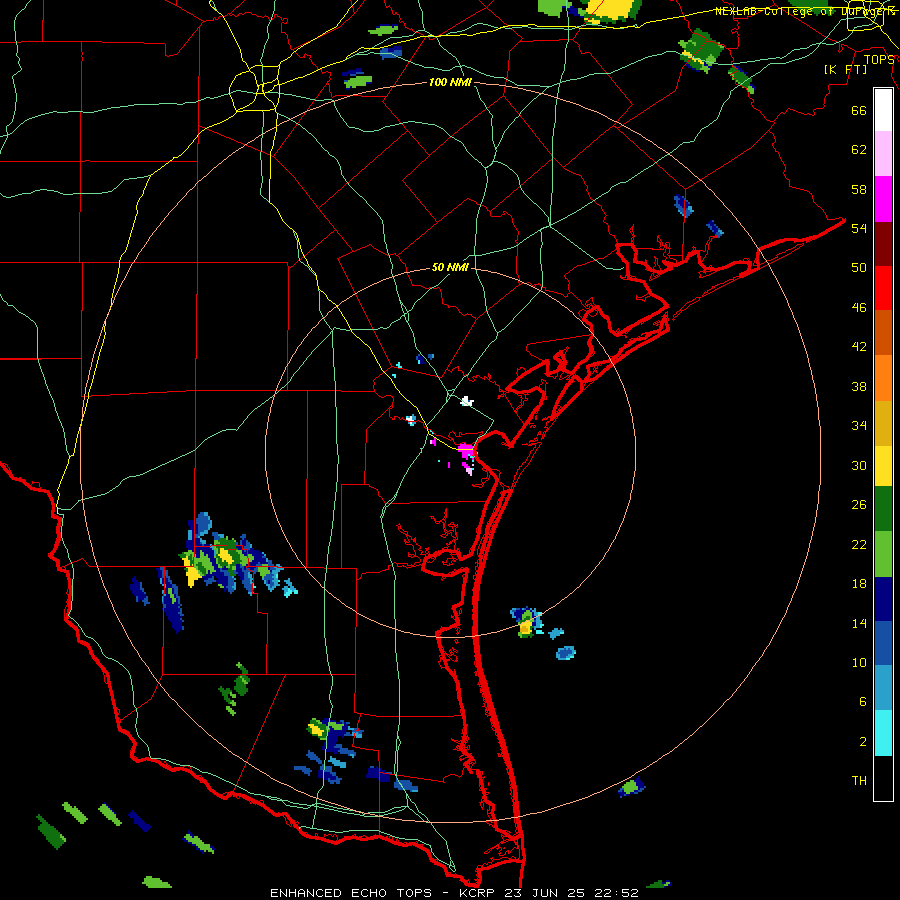Select the '18' legend value
Image resolution: width=900 pixels, height=900 pixels.
tap(859, 584)
